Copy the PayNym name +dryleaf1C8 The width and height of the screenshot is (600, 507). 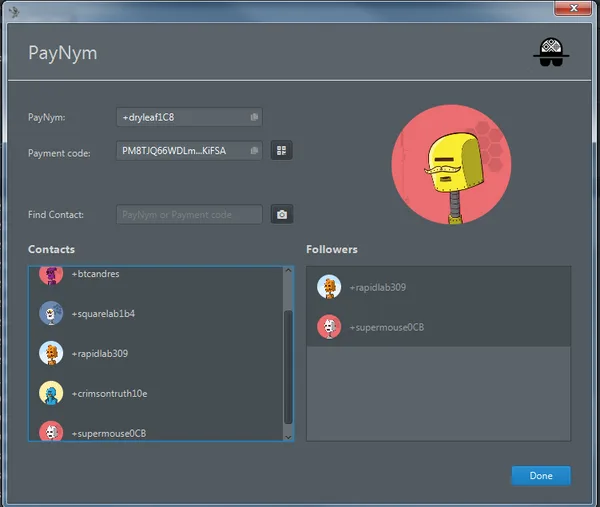click(x=254, y=117)
